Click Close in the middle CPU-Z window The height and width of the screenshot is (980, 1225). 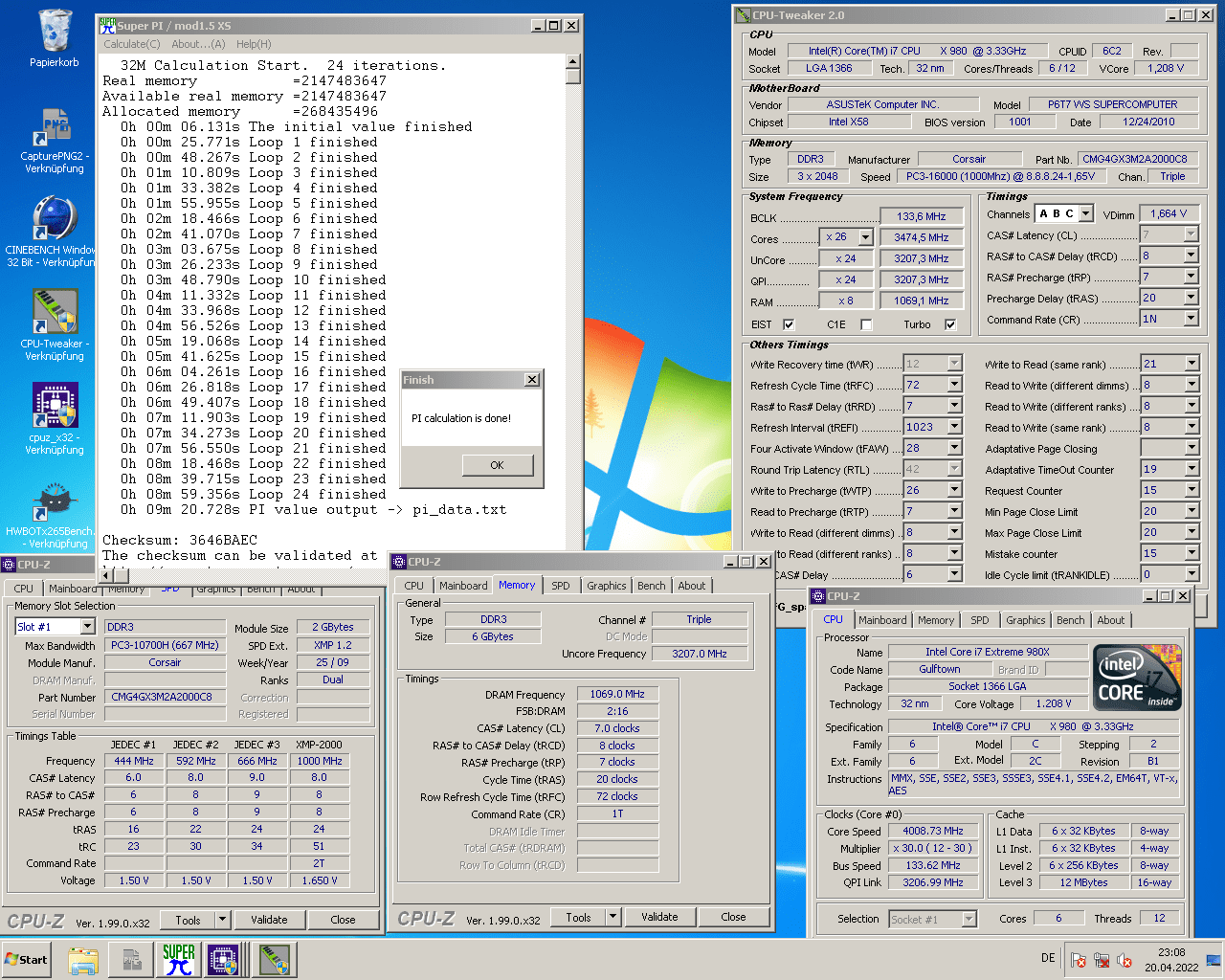(x=733, y=917)
